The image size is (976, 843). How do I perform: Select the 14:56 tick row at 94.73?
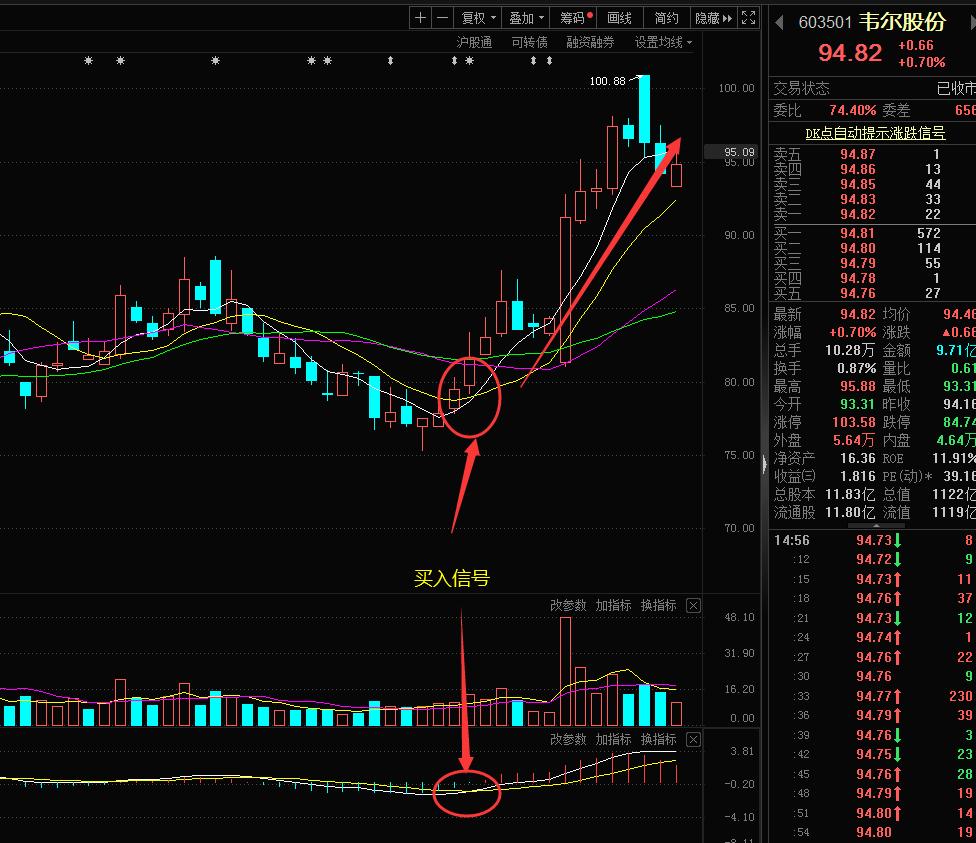pyautogui.click(x=872, y=540)
